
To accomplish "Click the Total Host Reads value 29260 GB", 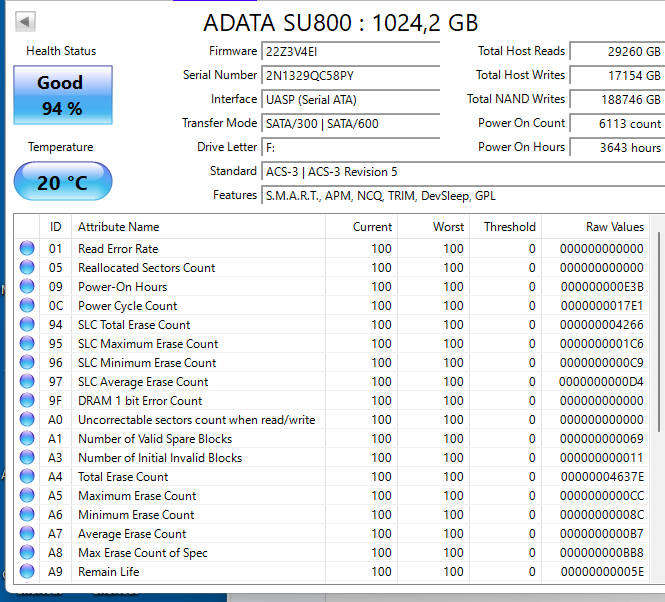I will (x=617, y=52).
